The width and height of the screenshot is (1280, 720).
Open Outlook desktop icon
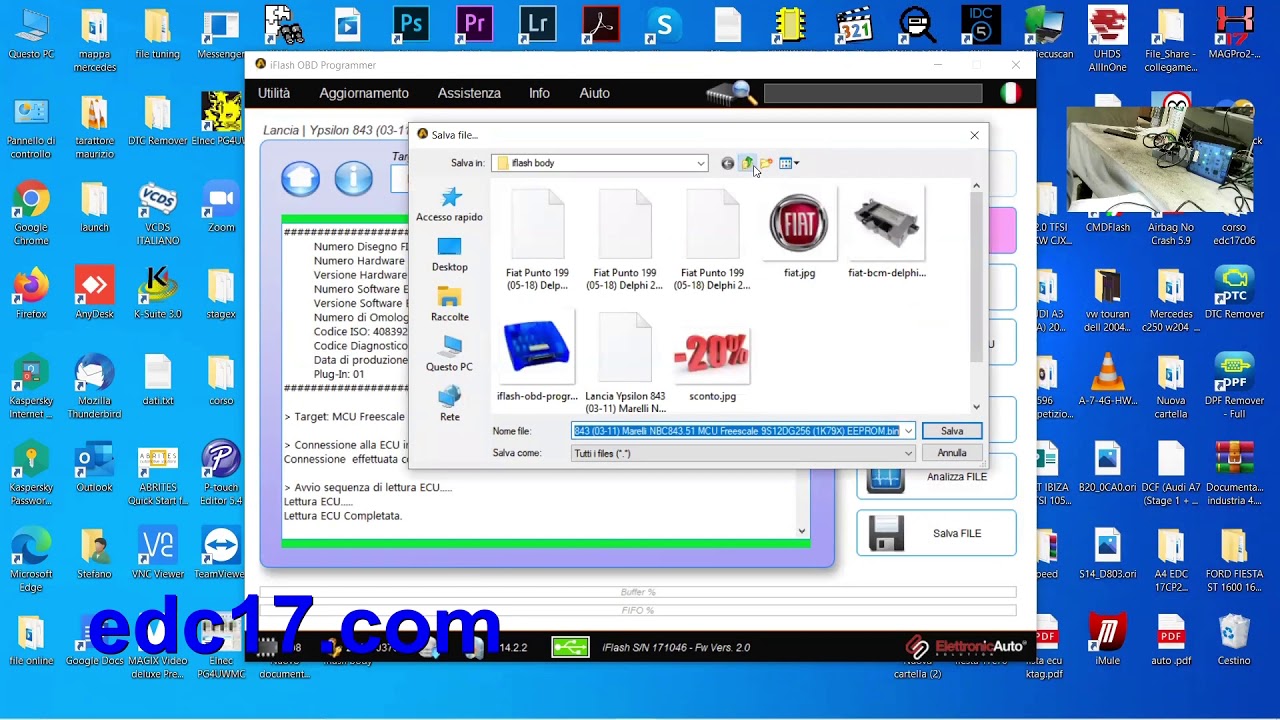(x=94, y=467)
